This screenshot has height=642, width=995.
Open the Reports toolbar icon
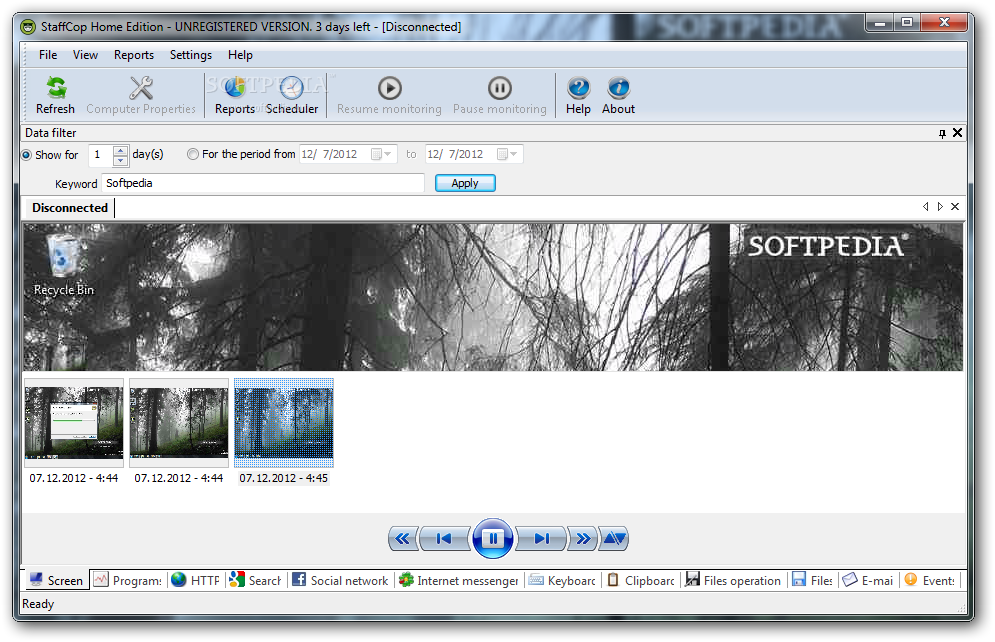coord(235,88)
